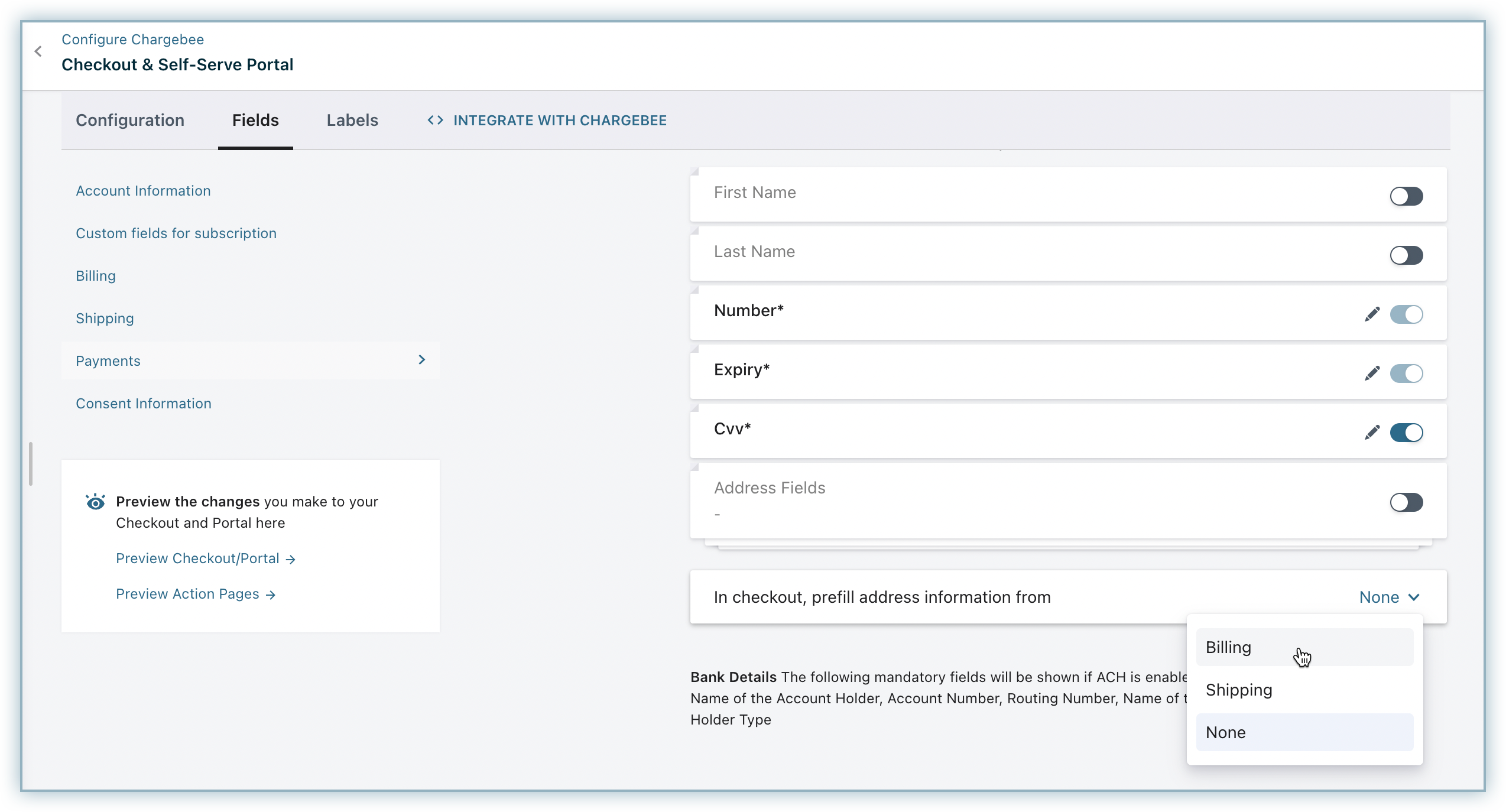Click arrow beside Preview Checkout/Portal

pyautogui.click(x=290, y=559)
